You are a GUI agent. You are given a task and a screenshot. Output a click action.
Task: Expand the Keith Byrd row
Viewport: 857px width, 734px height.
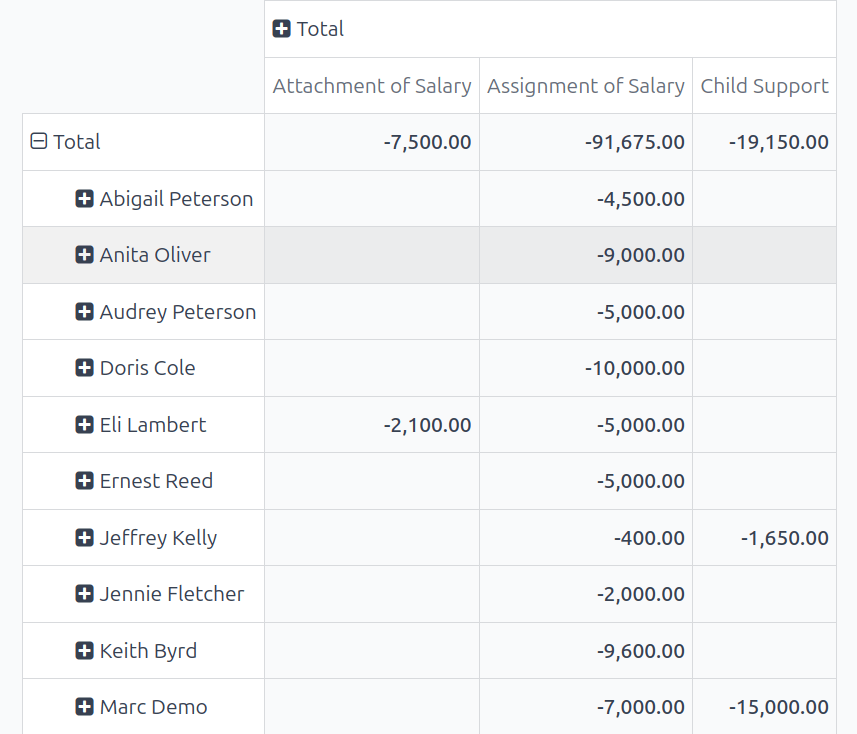point(84,650)
